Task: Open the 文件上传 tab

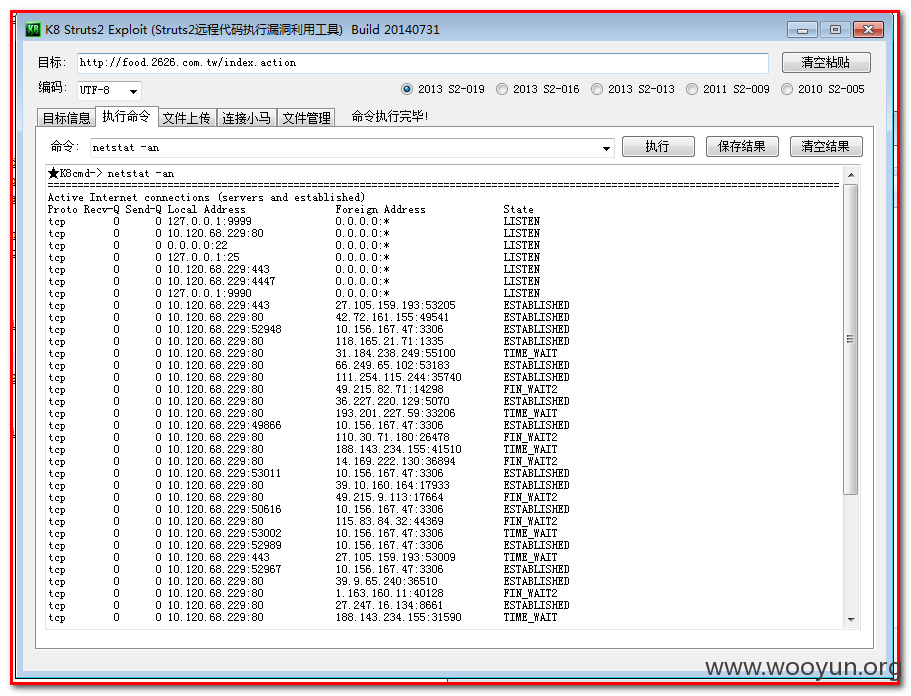Action: pyautogui.click(x=186, y=118)
